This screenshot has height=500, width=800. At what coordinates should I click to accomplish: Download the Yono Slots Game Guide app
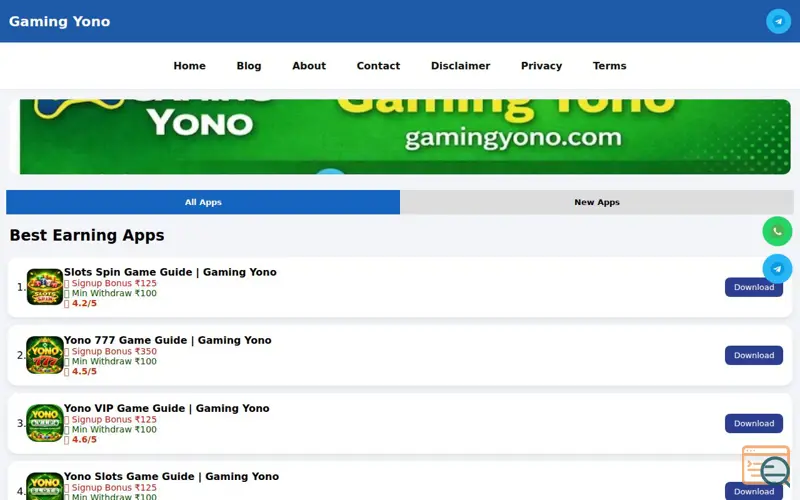coord(754,491)
